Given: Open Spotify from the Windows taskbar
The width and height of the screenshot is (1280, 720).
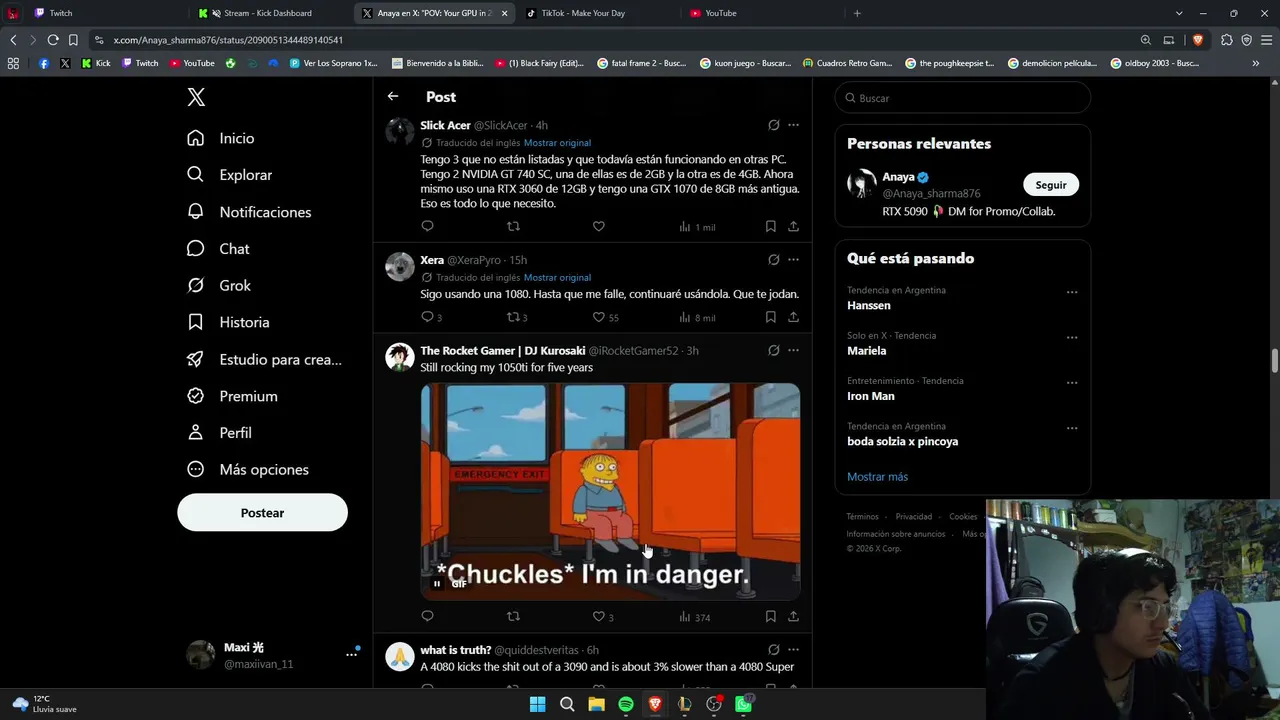Looking at the screenshot, I should coord(626,705).
